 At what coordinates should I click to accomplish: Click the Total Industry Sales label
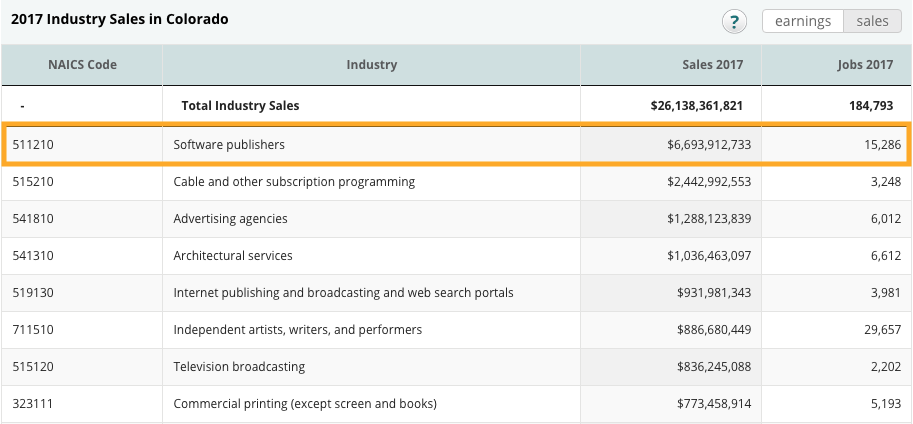[x=240, y=106]
